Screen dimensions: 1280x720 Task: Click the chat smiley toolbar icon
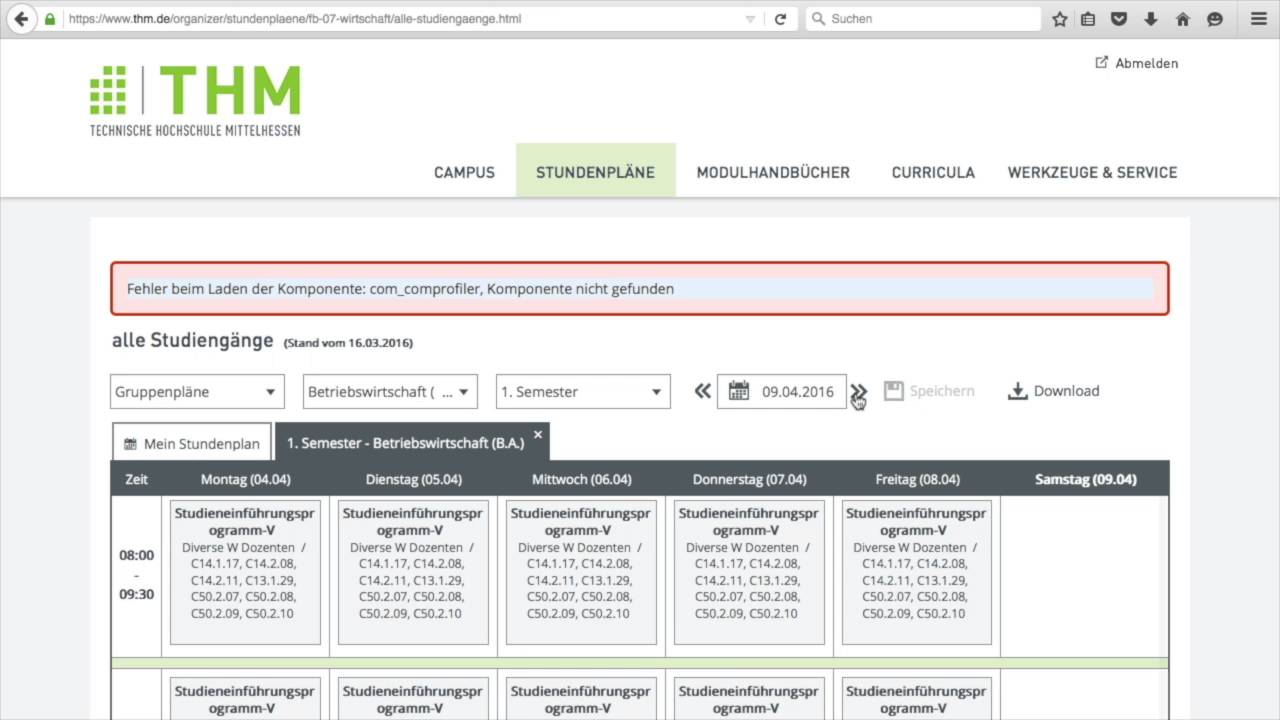pos(1215,19)
